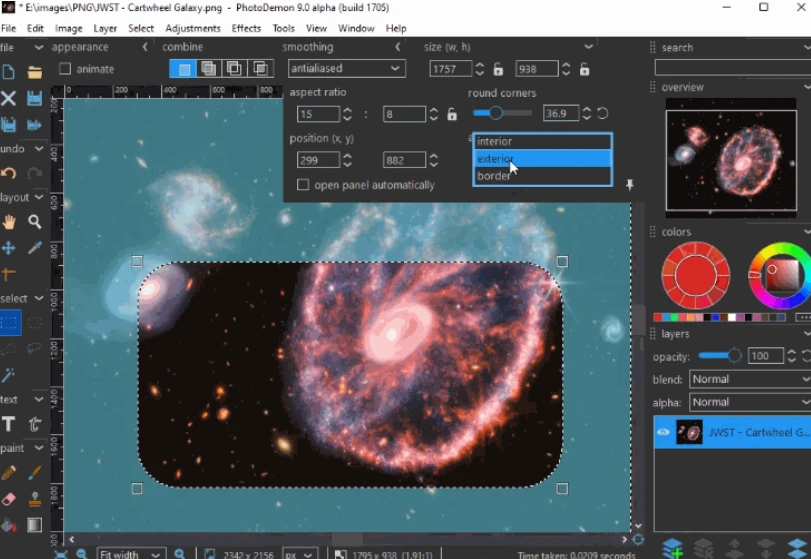Viewport: 811px width, 559px height.
Task: Click the selection width input field
Action: 451,69
